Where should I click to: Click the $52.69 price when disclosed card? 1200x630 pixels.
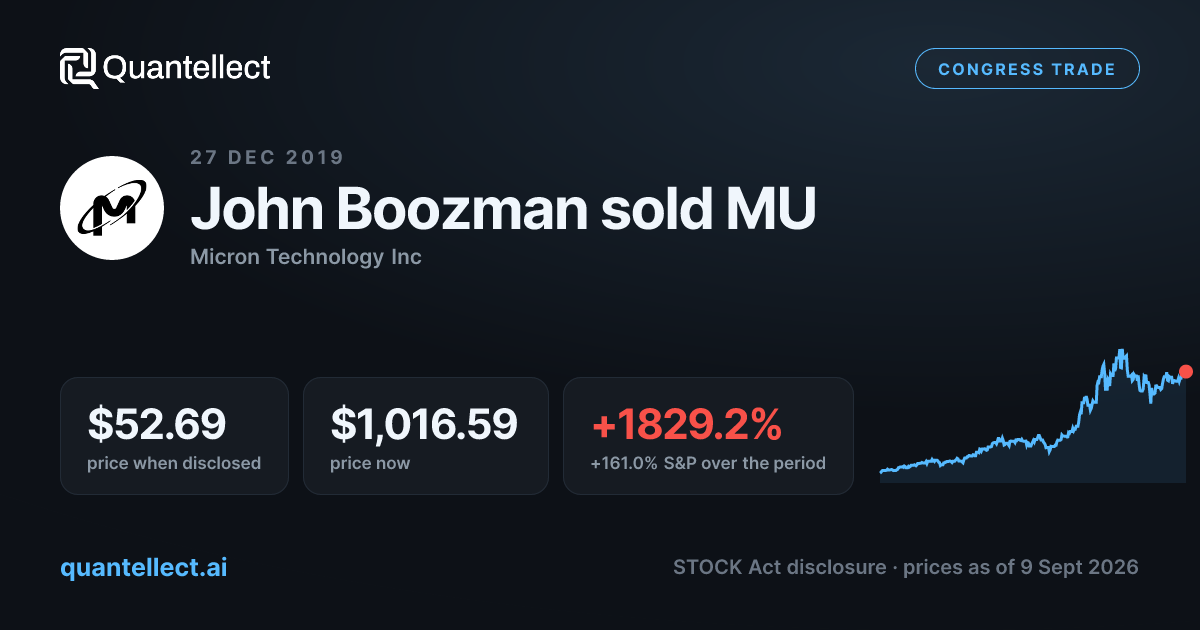click(x=174, y=436)
